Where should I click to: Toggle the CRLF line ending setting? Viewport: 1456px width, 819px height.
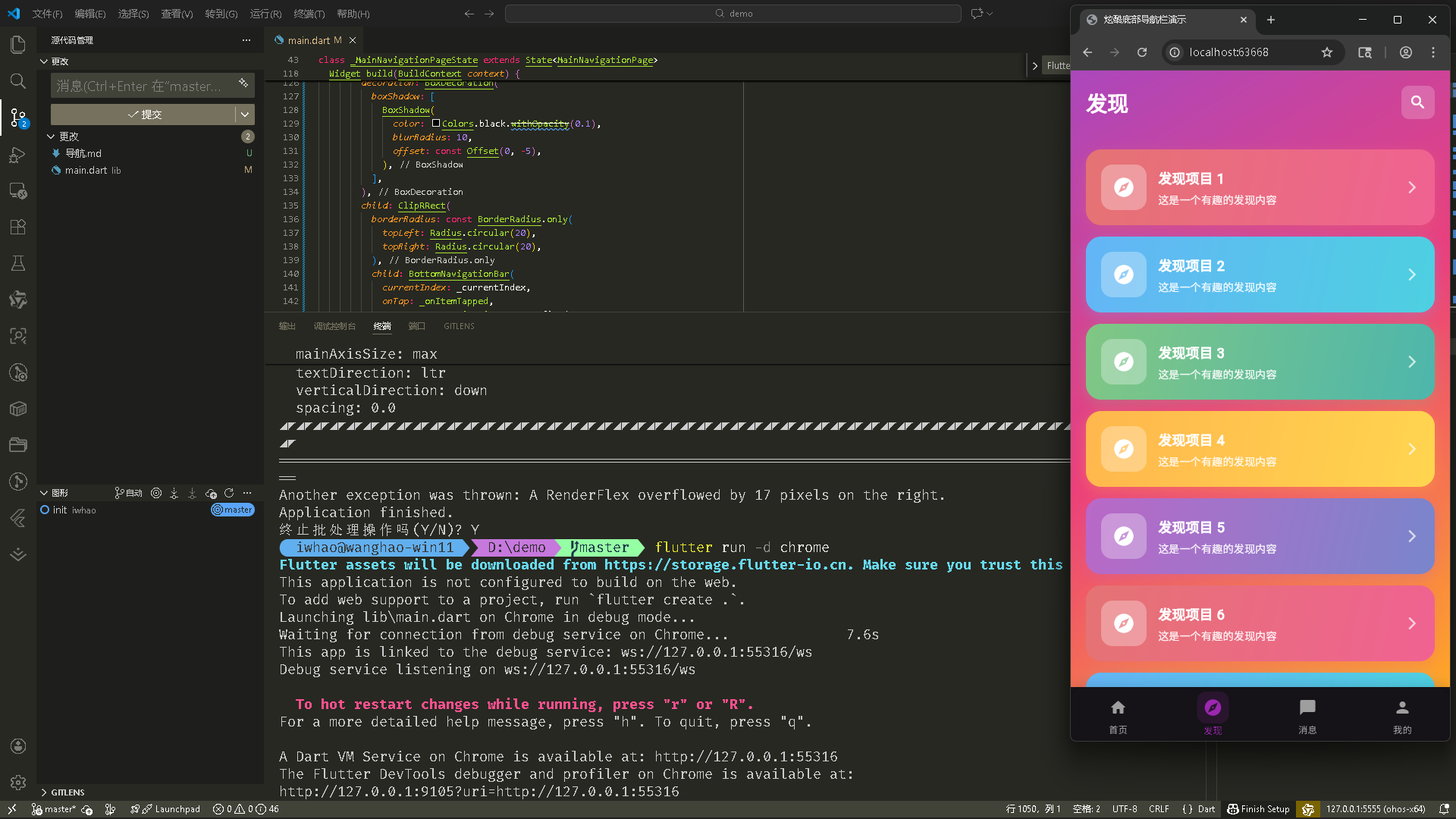pyautogui.click(x=1158, y=809)
